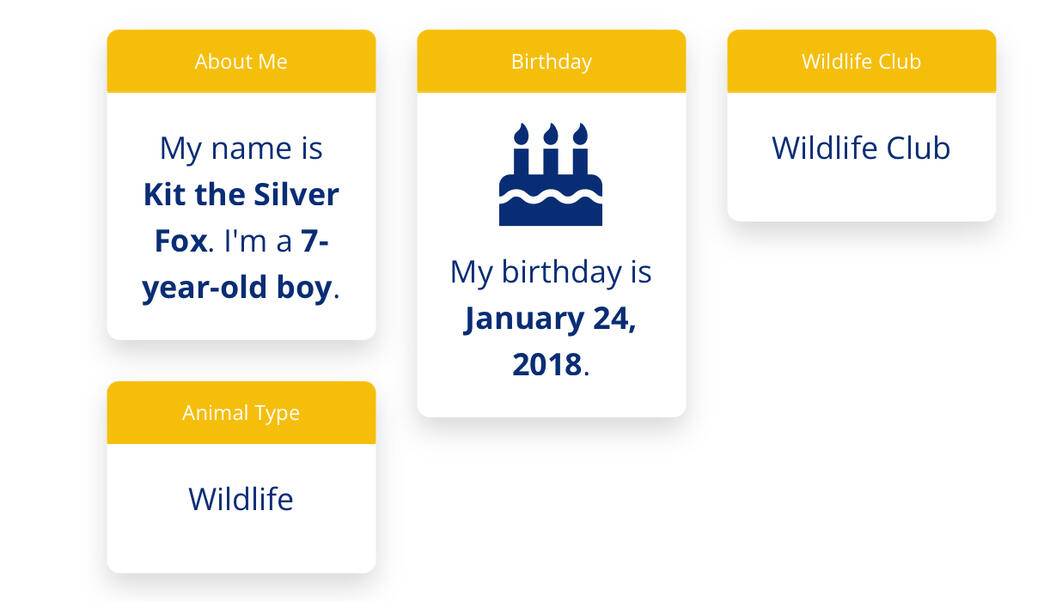Click the left candle on the cake icon
1050x602 pixels.
[x=521, y=149]
